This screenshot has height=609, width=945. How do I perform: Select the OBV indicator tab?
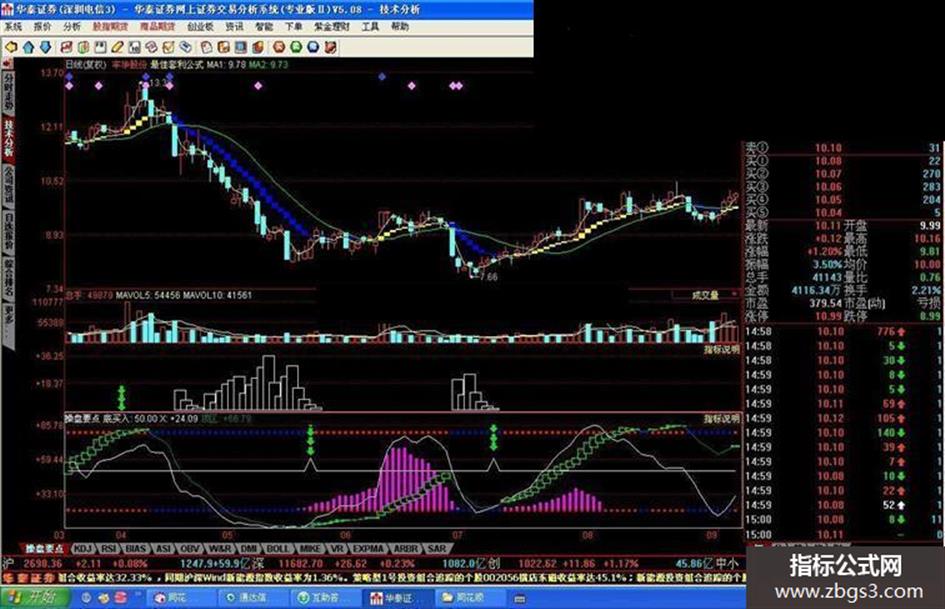pos(190,548)
